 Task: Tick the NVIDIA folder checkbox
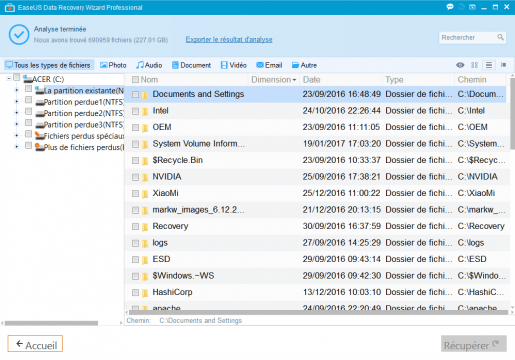click(135, 177)
